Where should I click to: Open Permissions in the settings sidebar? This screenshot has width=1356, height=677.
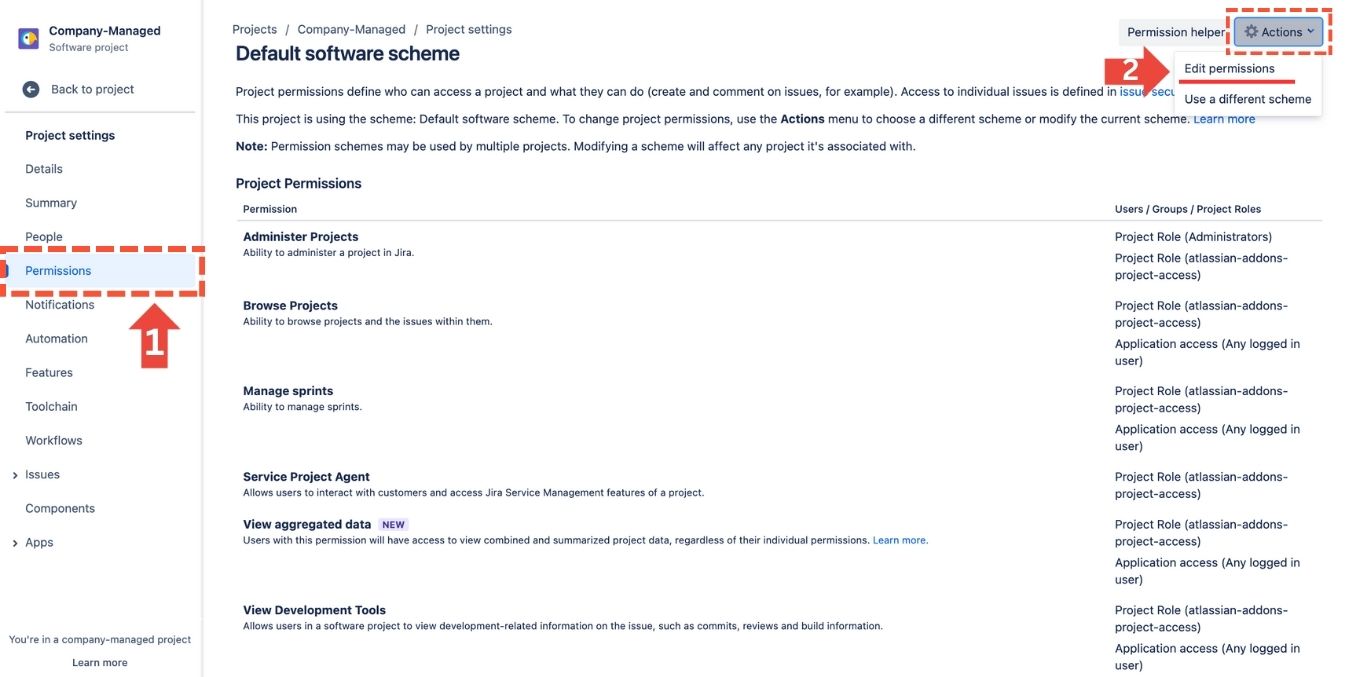click(58, 271)
